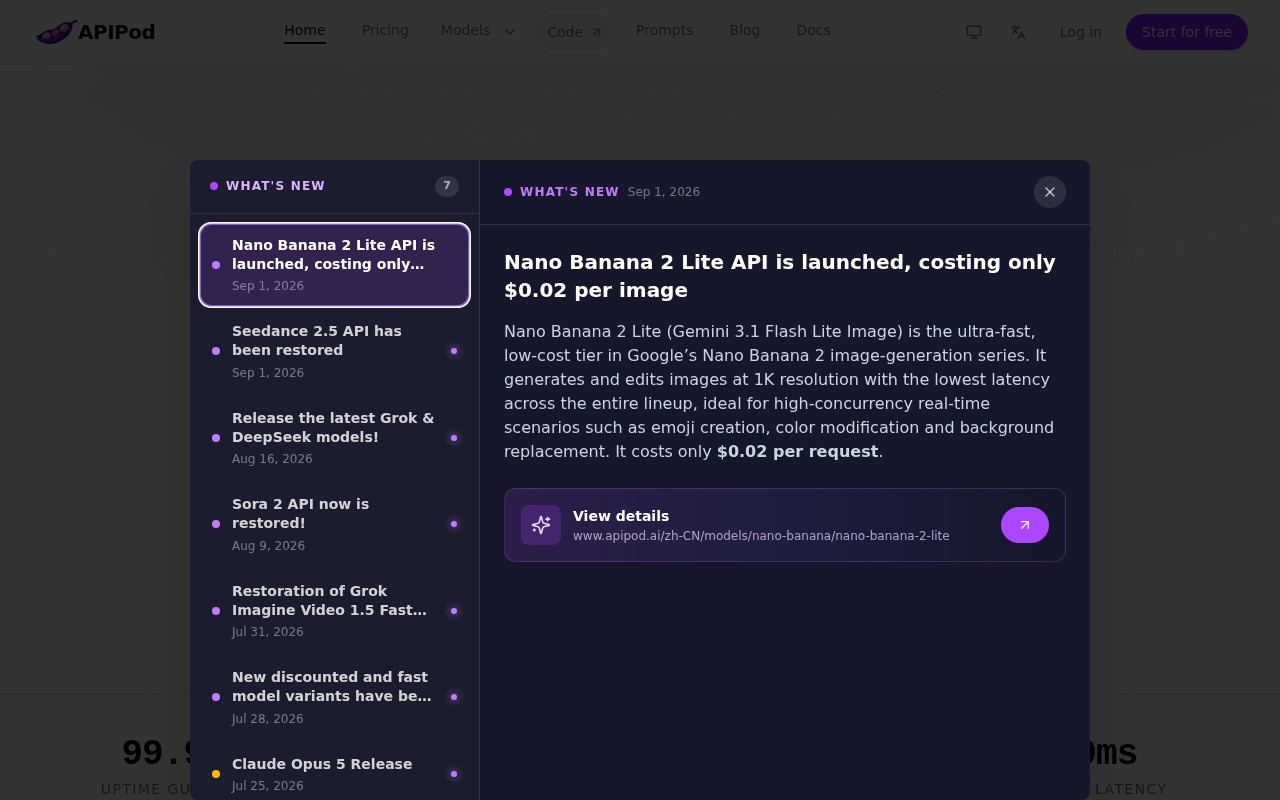Screen dimensions: 1280x800
Task: Close the What's New dialog
Action: tap(1050, 192)
